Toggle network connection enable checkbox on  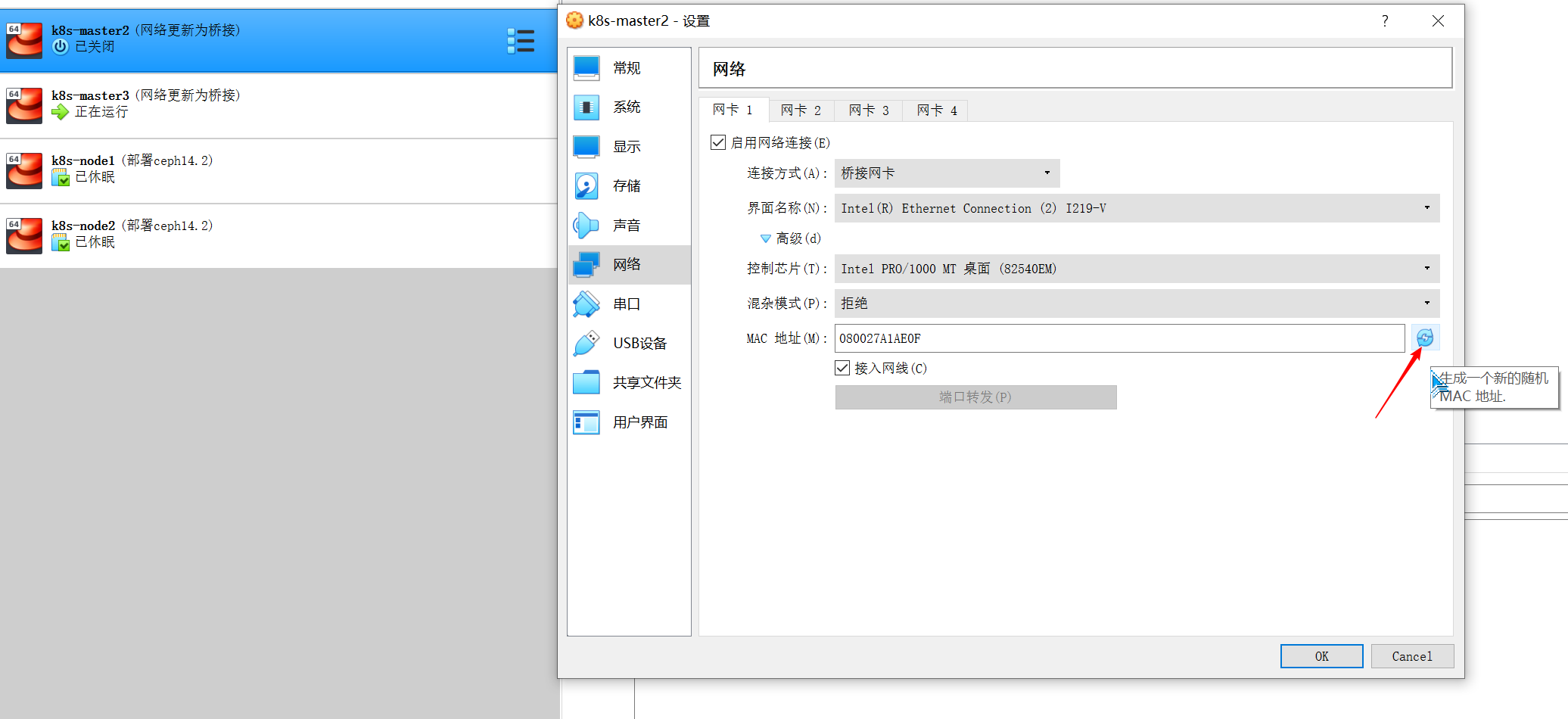(x=717, y=142)
